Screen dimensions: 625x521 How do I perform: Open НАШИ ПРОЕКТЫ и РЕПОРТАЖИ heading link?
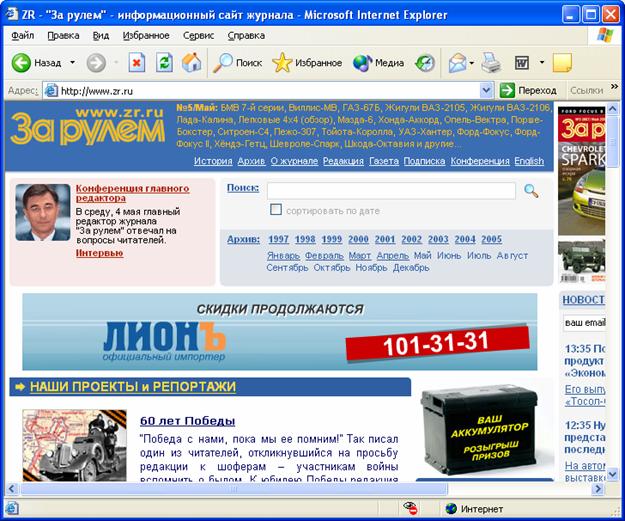click(x=133, y=387)
